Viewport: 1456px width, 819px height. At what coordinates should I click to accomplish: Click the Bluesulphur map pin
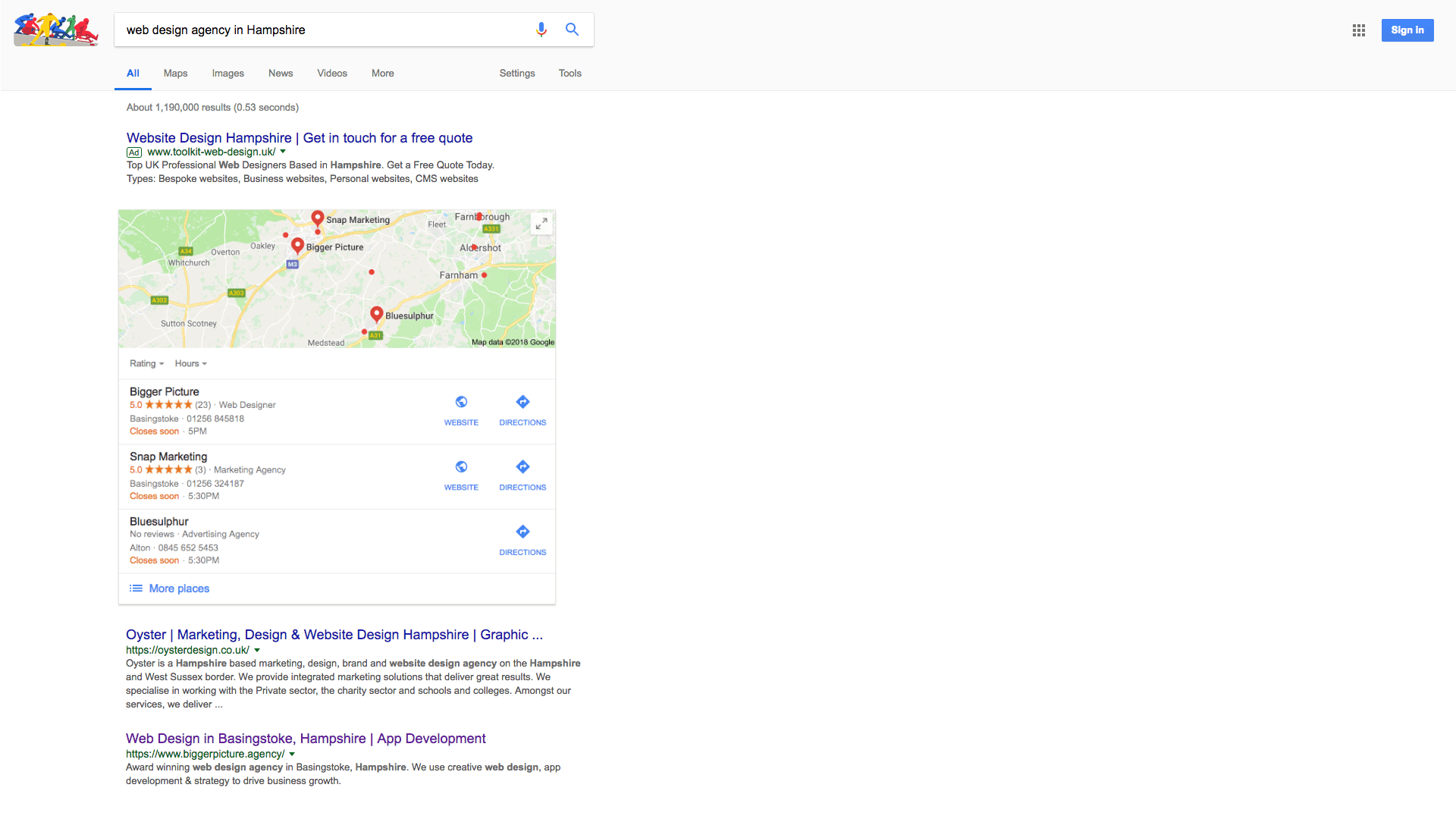point(377,315)
